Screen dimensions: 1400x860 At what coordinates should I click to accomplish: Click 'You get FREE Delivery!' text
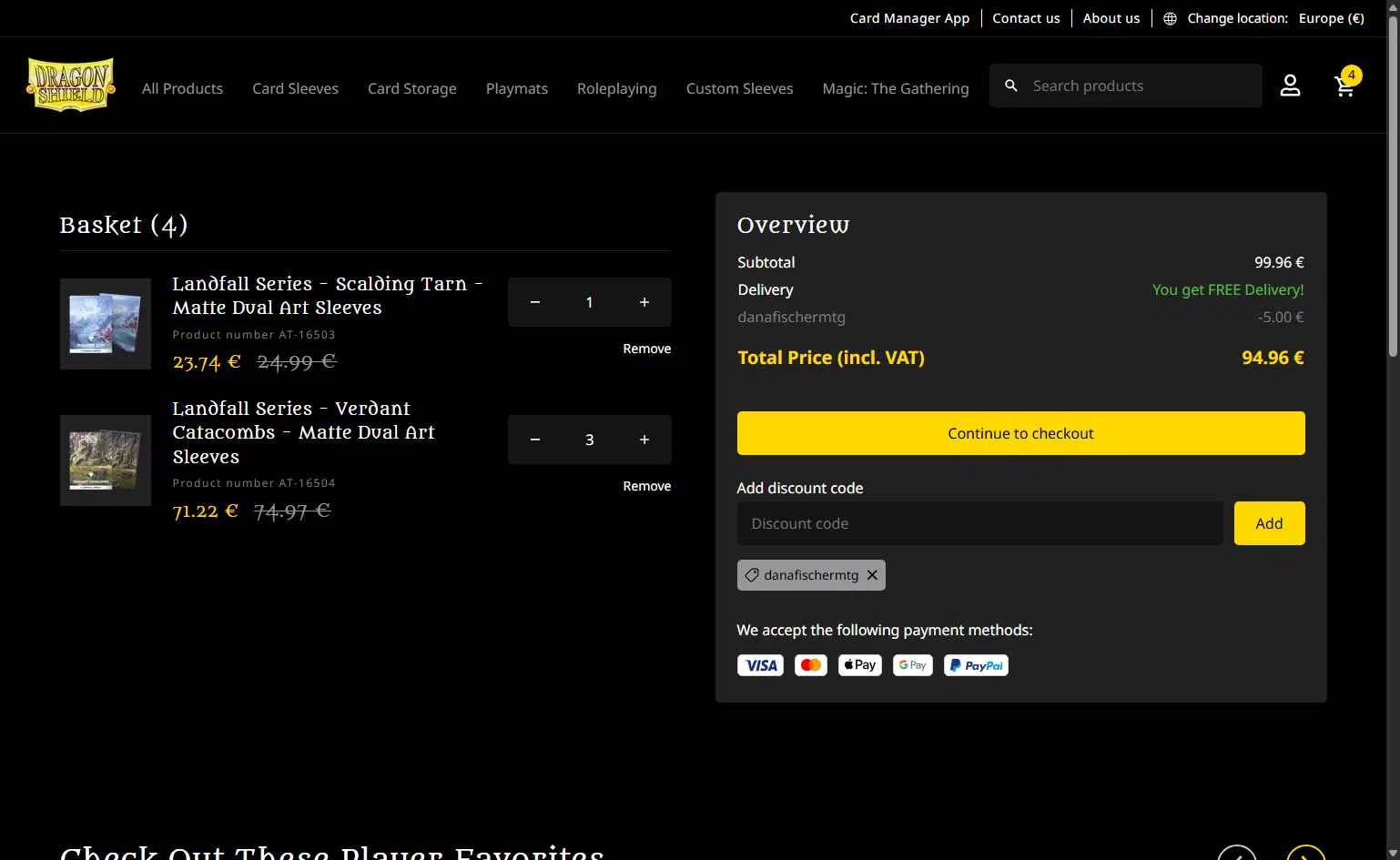click(x=1228, y=289)
